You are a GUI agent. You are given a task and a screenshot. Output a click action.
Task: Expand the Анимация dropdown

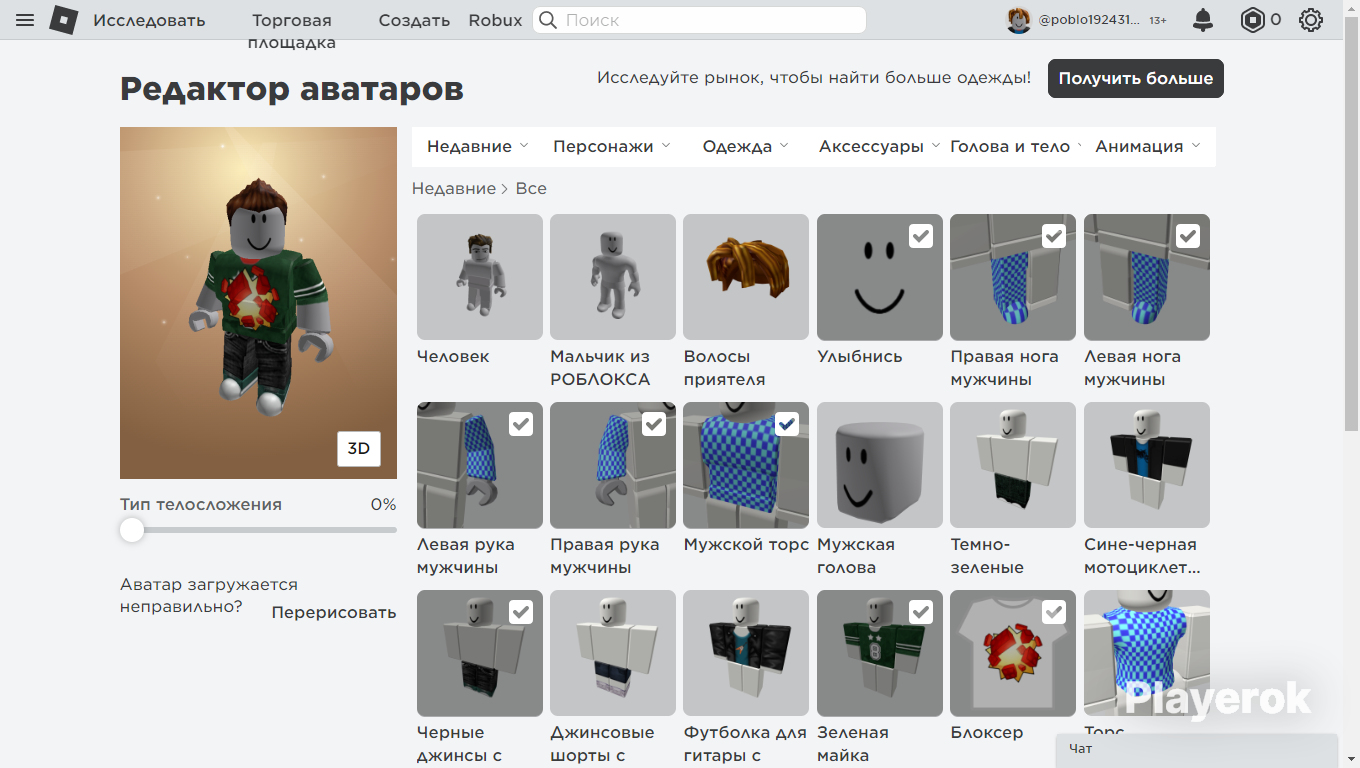click(1148, 146)
